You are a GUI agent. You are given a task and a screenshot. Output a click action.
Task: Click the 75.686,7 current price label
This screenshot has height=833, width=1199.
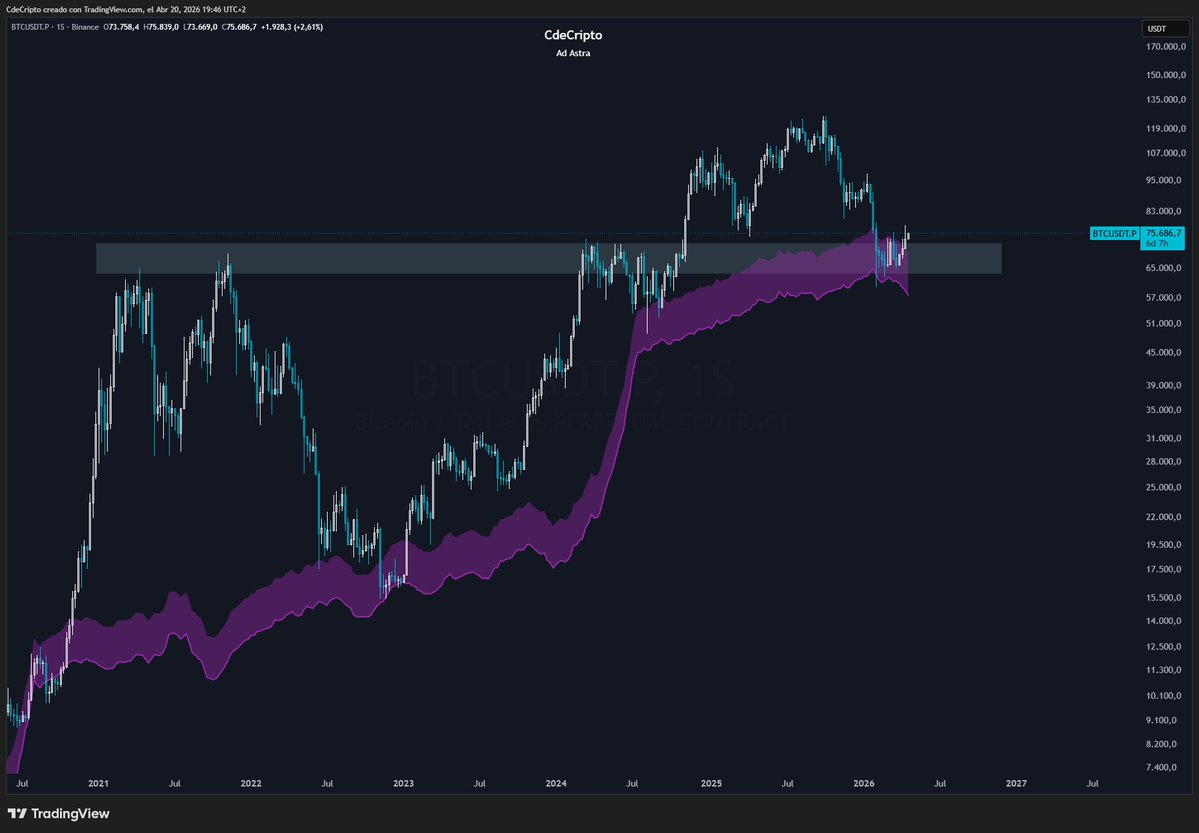click(x=1163, y=233)
